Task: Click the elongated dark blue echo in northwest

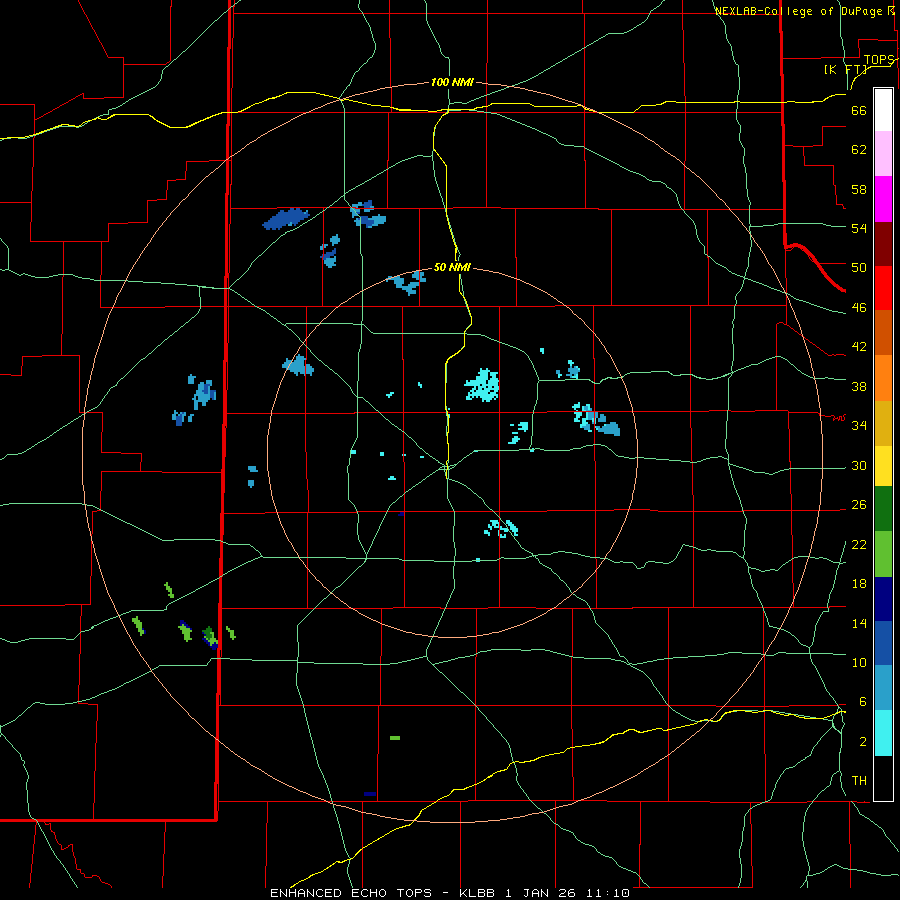Action: click(285, 219)
